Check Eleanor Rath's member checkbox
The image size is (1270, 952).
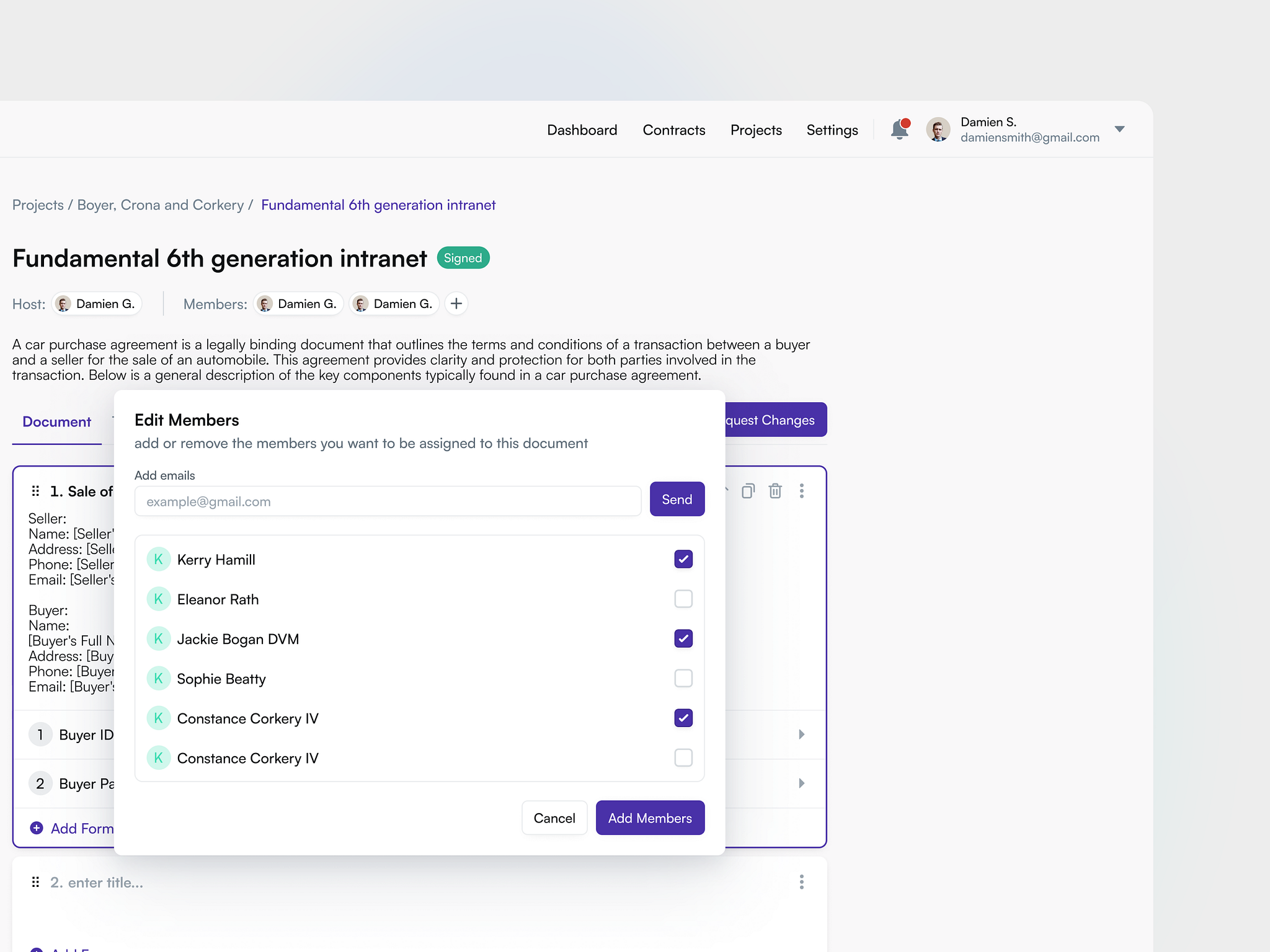[683, 598]
